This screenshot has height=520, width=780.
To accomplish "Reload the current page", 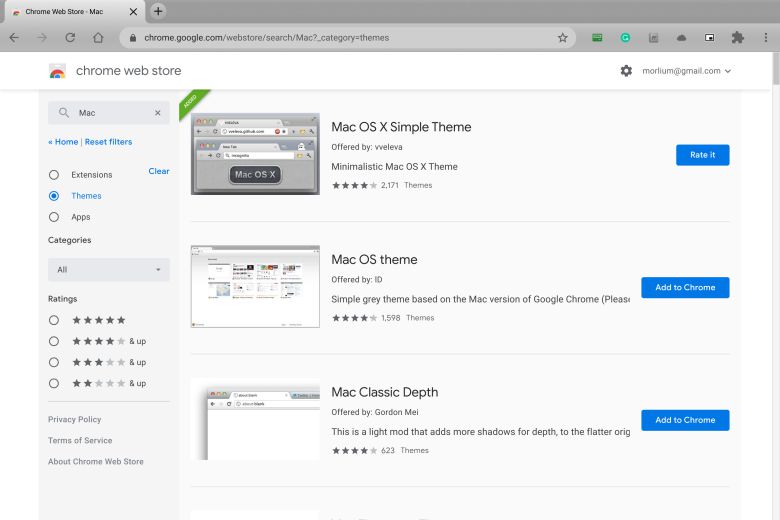I will click(x=70, y=38).
